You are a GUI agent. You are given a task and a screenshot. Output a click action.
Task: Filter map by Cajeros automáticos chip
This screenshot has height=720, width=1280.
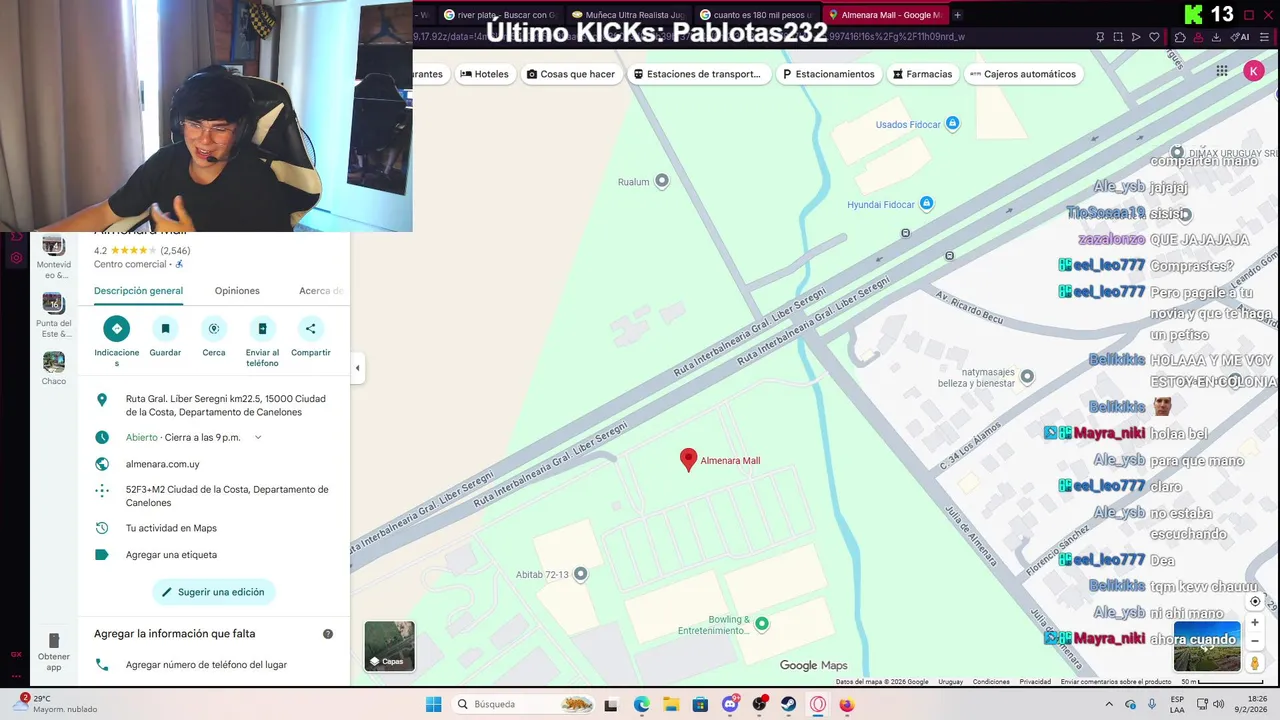[x=1023, y=74]
